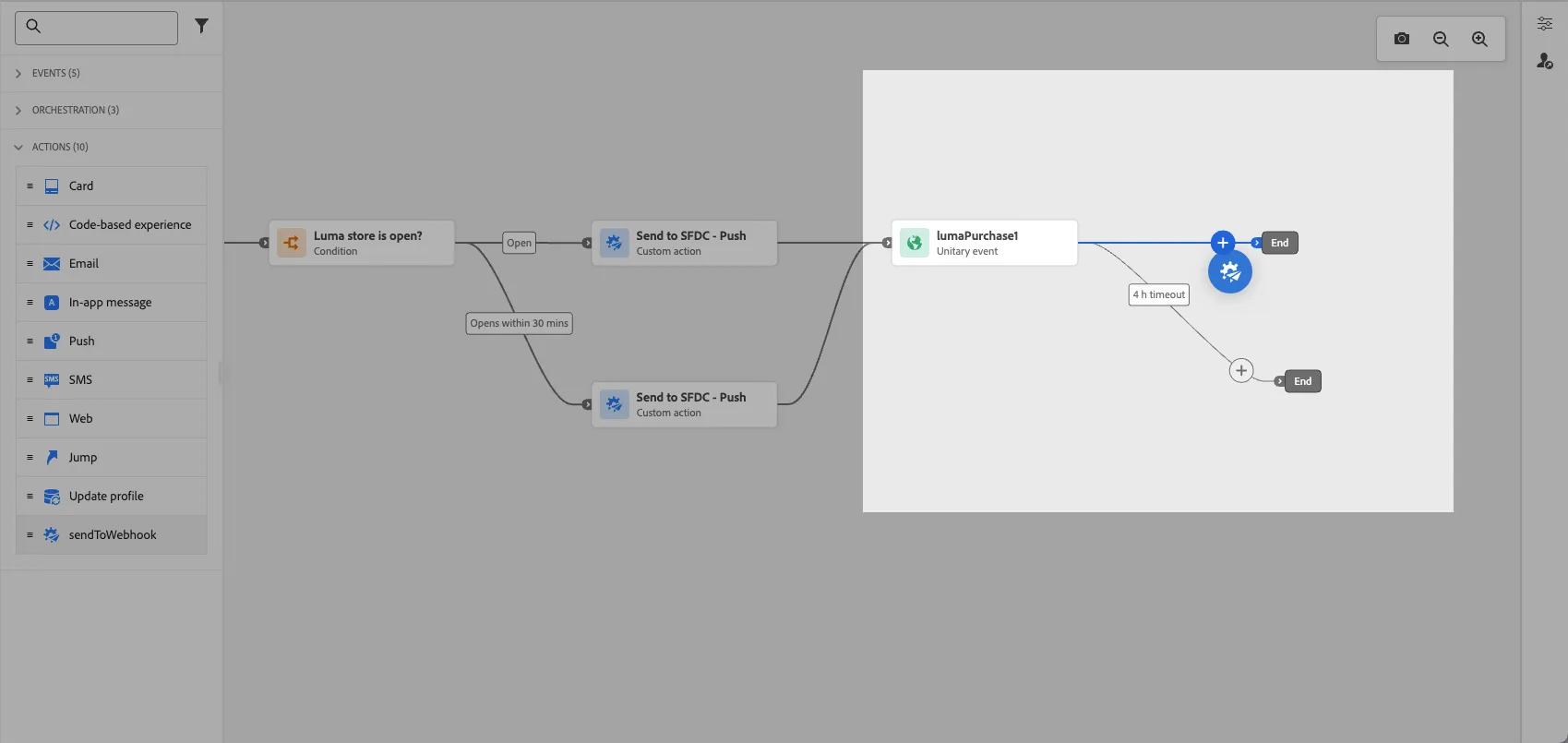Select the sendToWebhook label
Screen dimensions: 1568x743
[x=113, y=535]
